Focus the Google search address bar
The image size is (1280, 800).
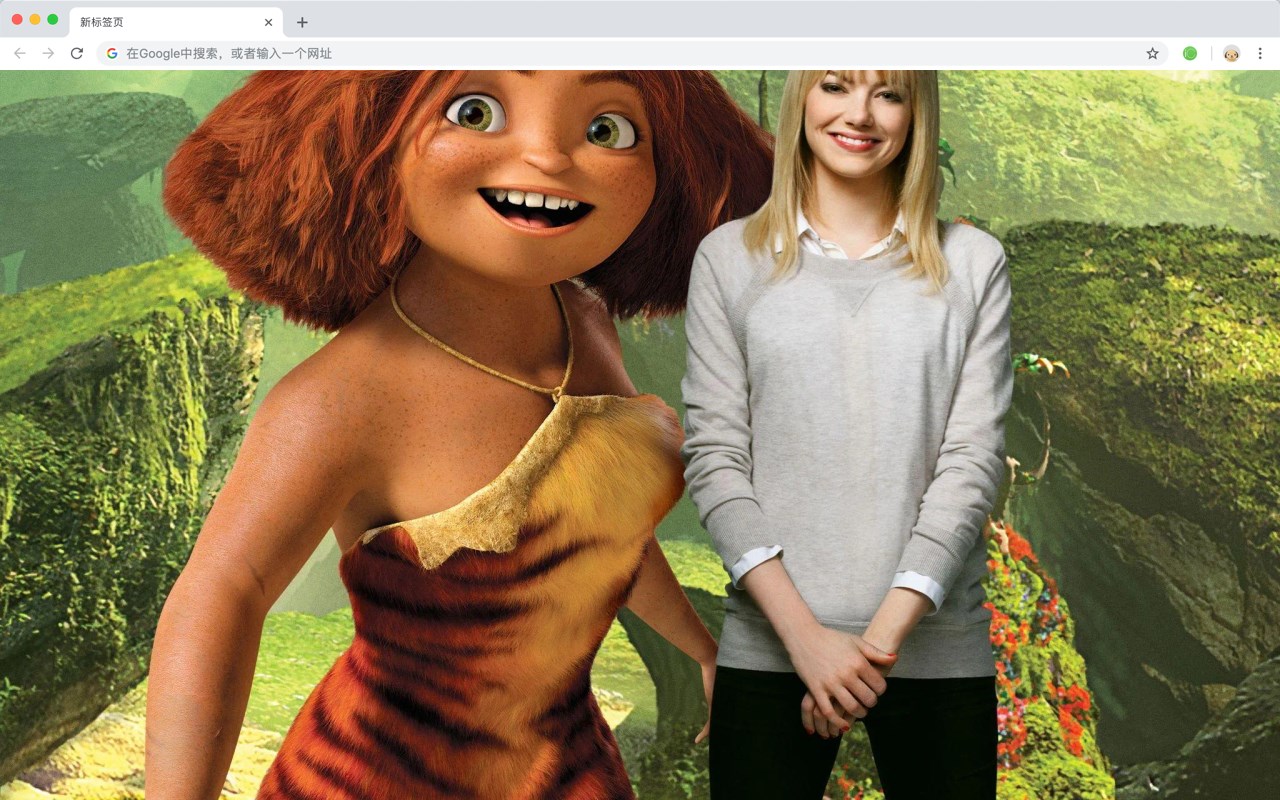tap(632, 53)
